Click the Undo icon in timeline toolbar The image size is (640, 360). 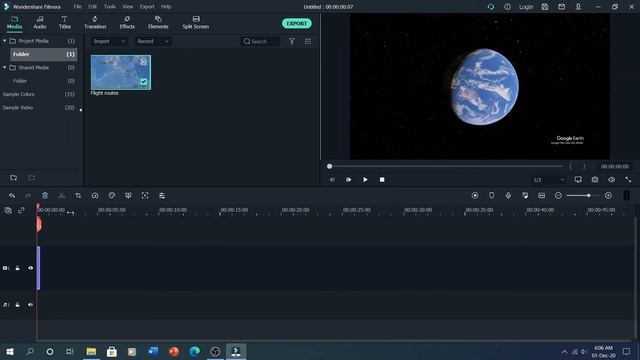pos(12,196)
